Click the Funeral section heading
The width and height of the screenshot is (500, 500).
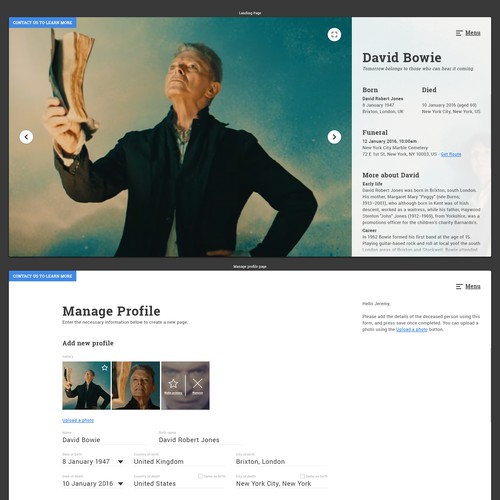click(x=375, y=132)
